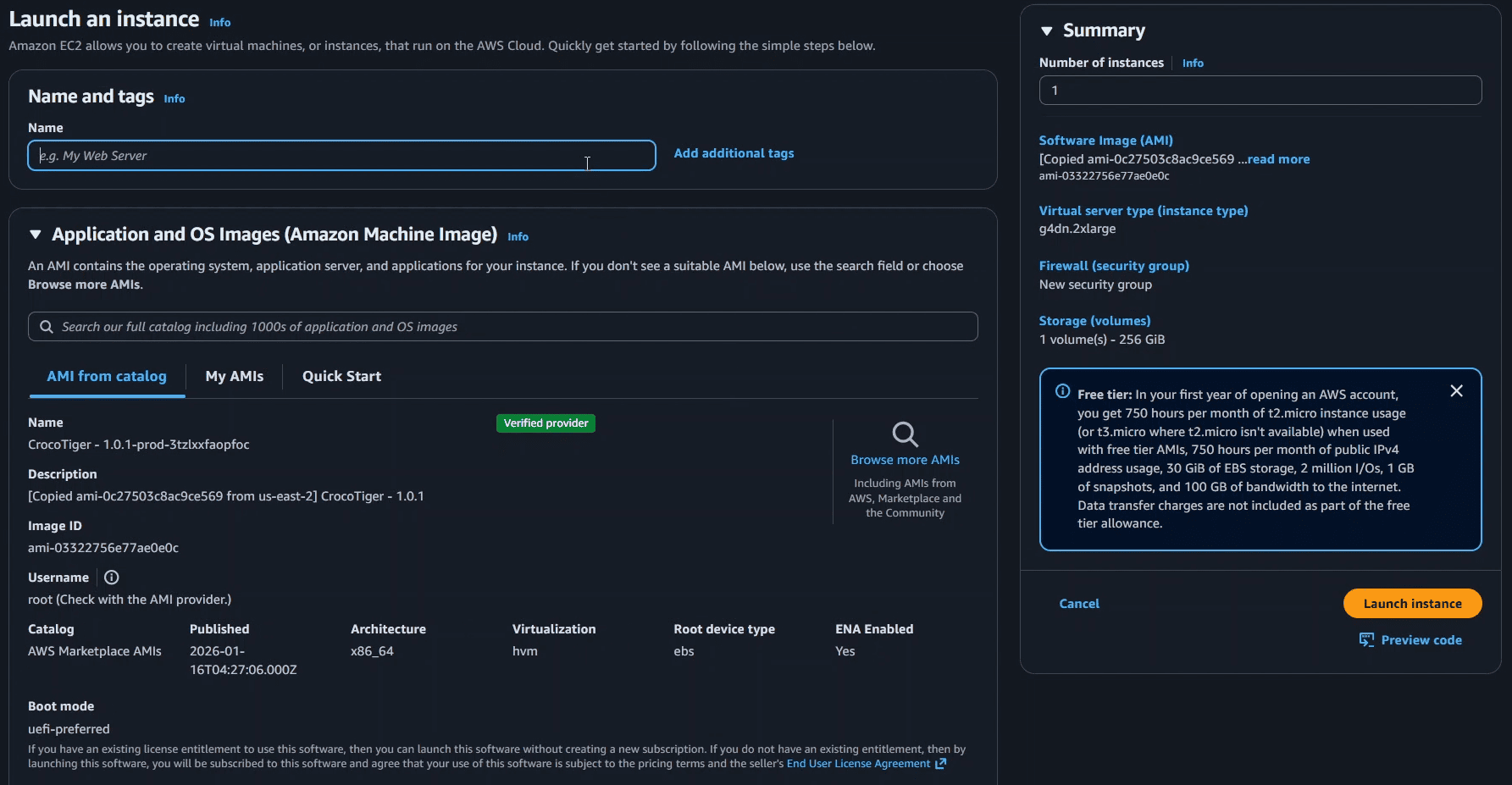Open the End User License Agreement external link icon
1512x785 pixels.
(x=940, y=763)
